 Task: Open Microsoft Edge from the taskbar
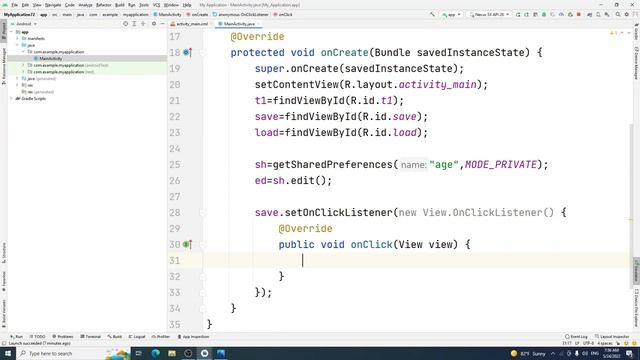click(x=156, y=353)
